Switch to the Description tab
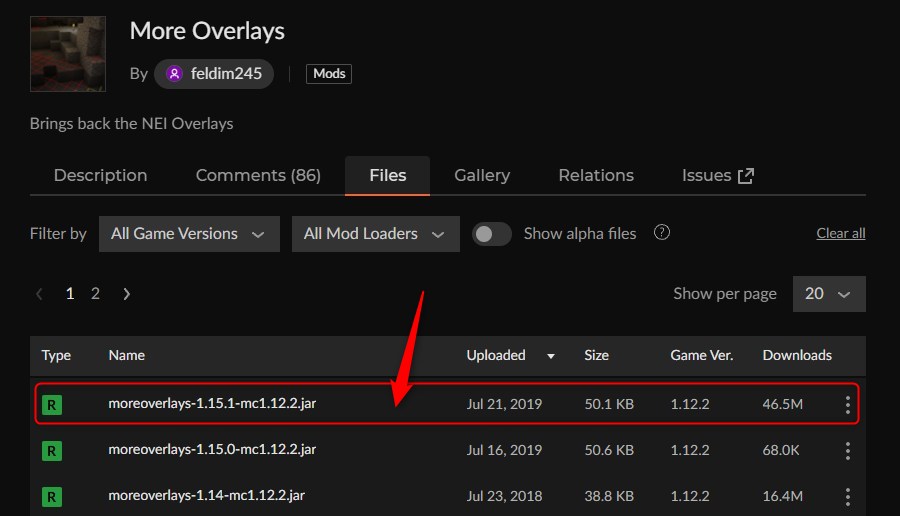 tap(100, 175)
